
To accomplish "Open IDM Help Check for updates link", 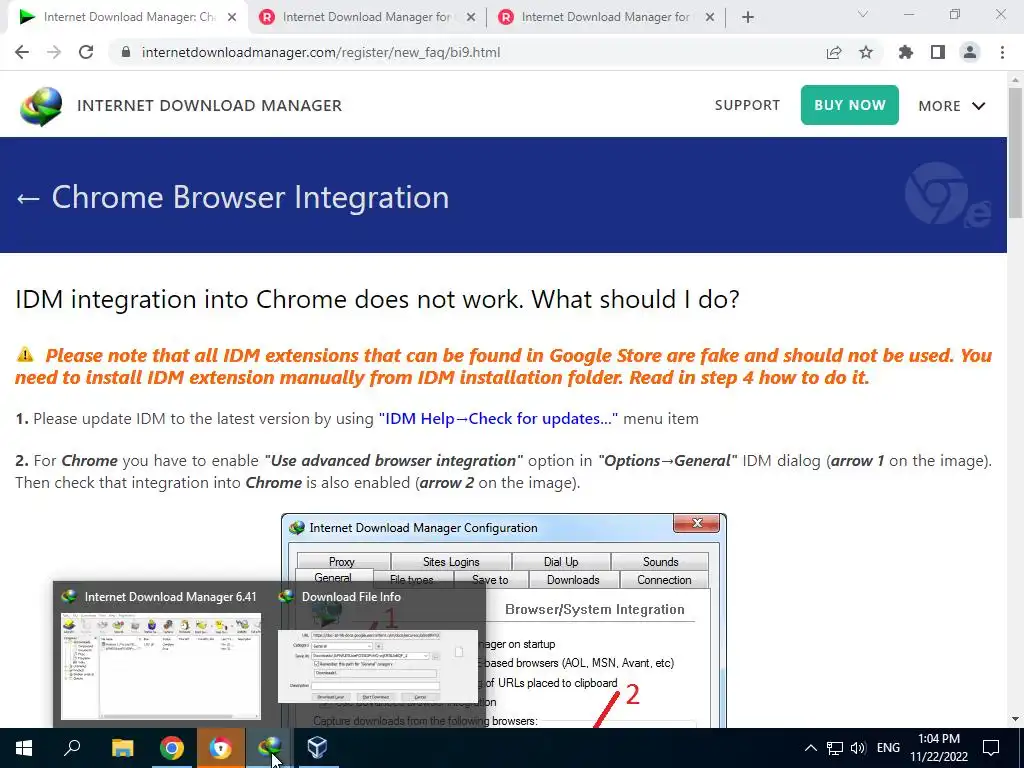I will point(498,419).
